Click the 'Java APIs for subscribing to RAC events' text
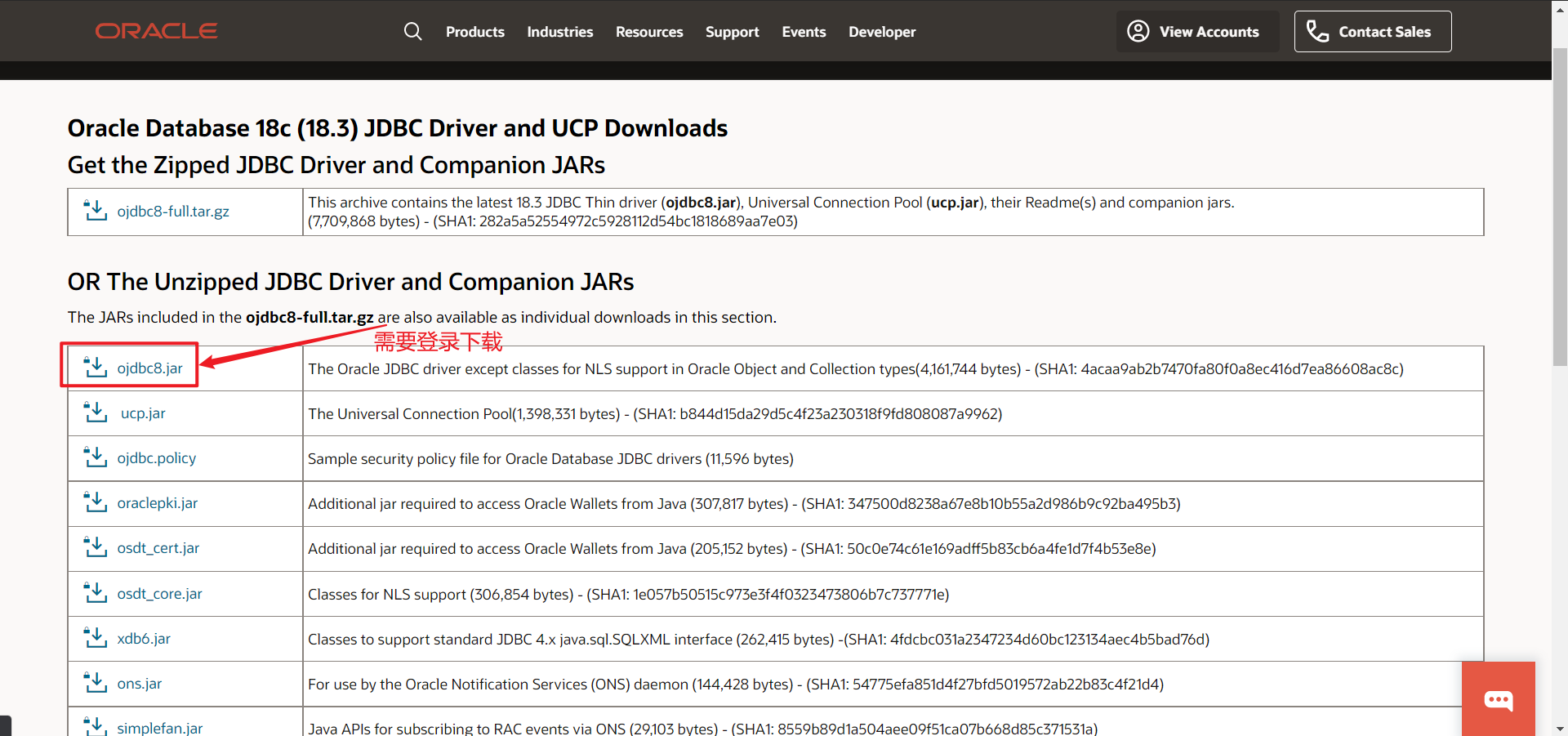1568x736 pixels. [x=702, y=728]
